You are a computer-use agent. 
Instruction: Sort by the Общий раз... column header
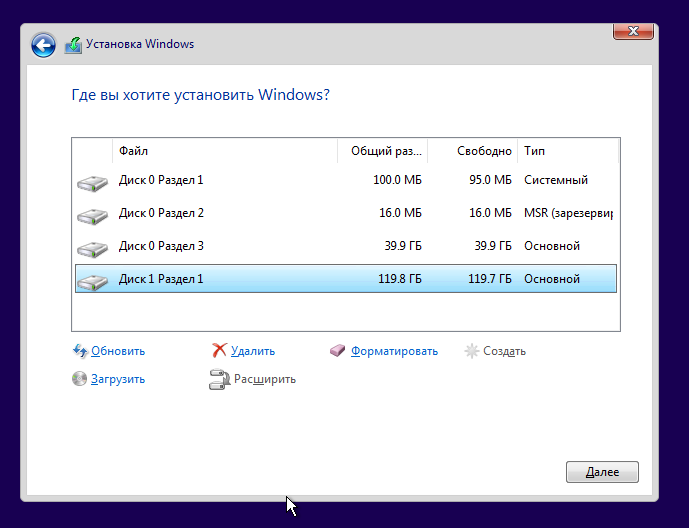pos(383,151)
